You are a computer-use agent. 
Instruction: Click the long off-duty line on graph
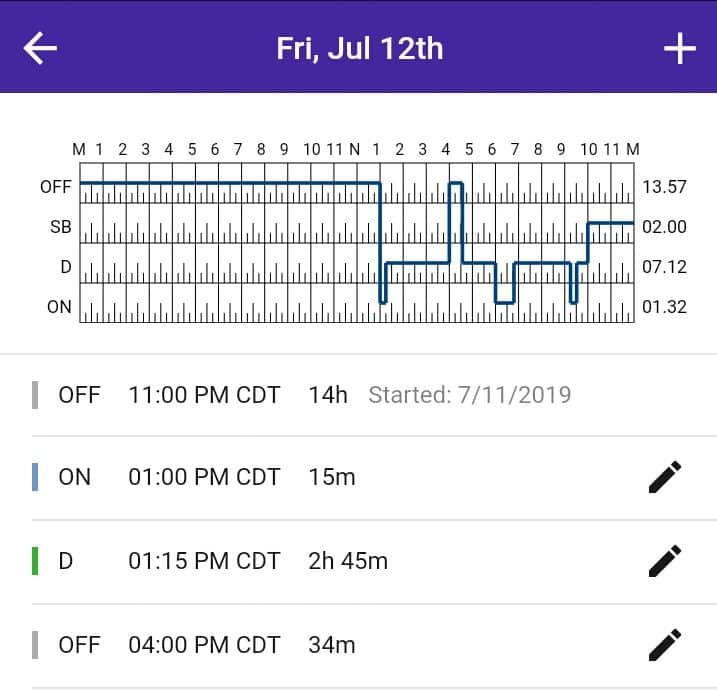(230, 183)
